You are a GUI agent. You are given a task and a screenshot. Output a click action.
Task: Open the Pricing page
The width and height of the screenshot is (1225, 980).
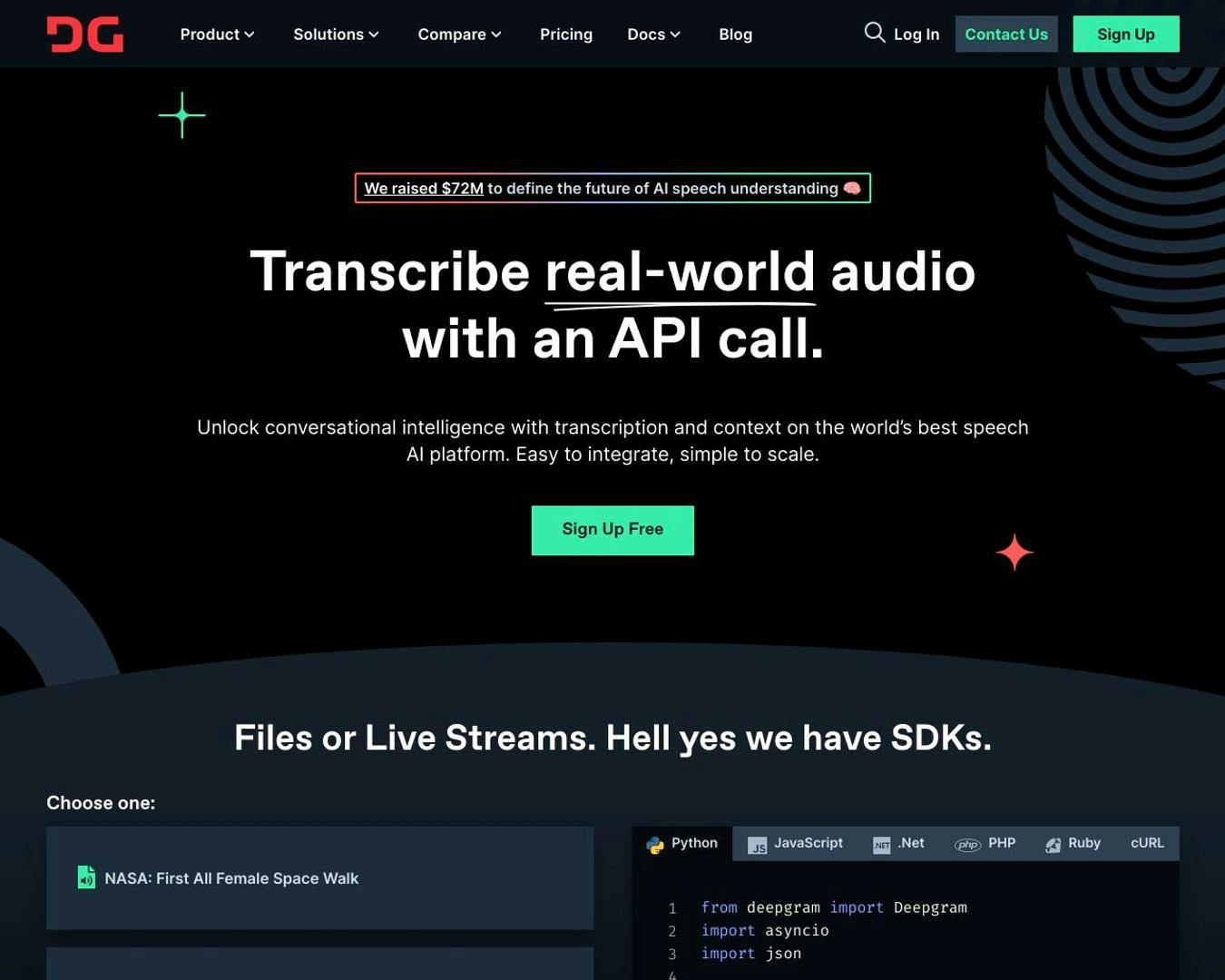(x=566, y=34)
